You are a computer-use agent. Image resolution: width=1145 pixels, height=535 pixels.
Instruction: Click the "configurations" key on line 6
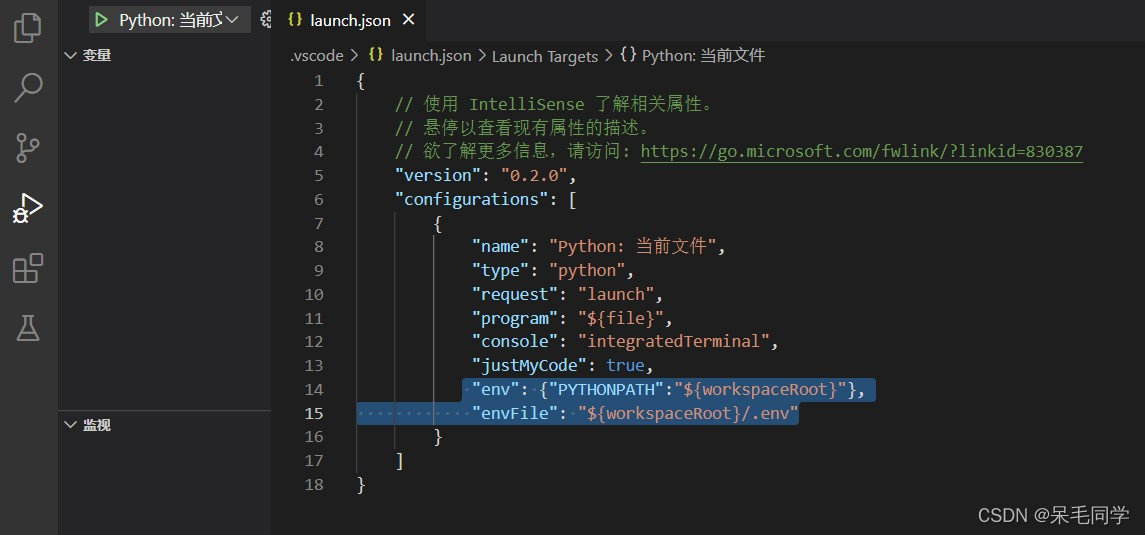(472, 199)
